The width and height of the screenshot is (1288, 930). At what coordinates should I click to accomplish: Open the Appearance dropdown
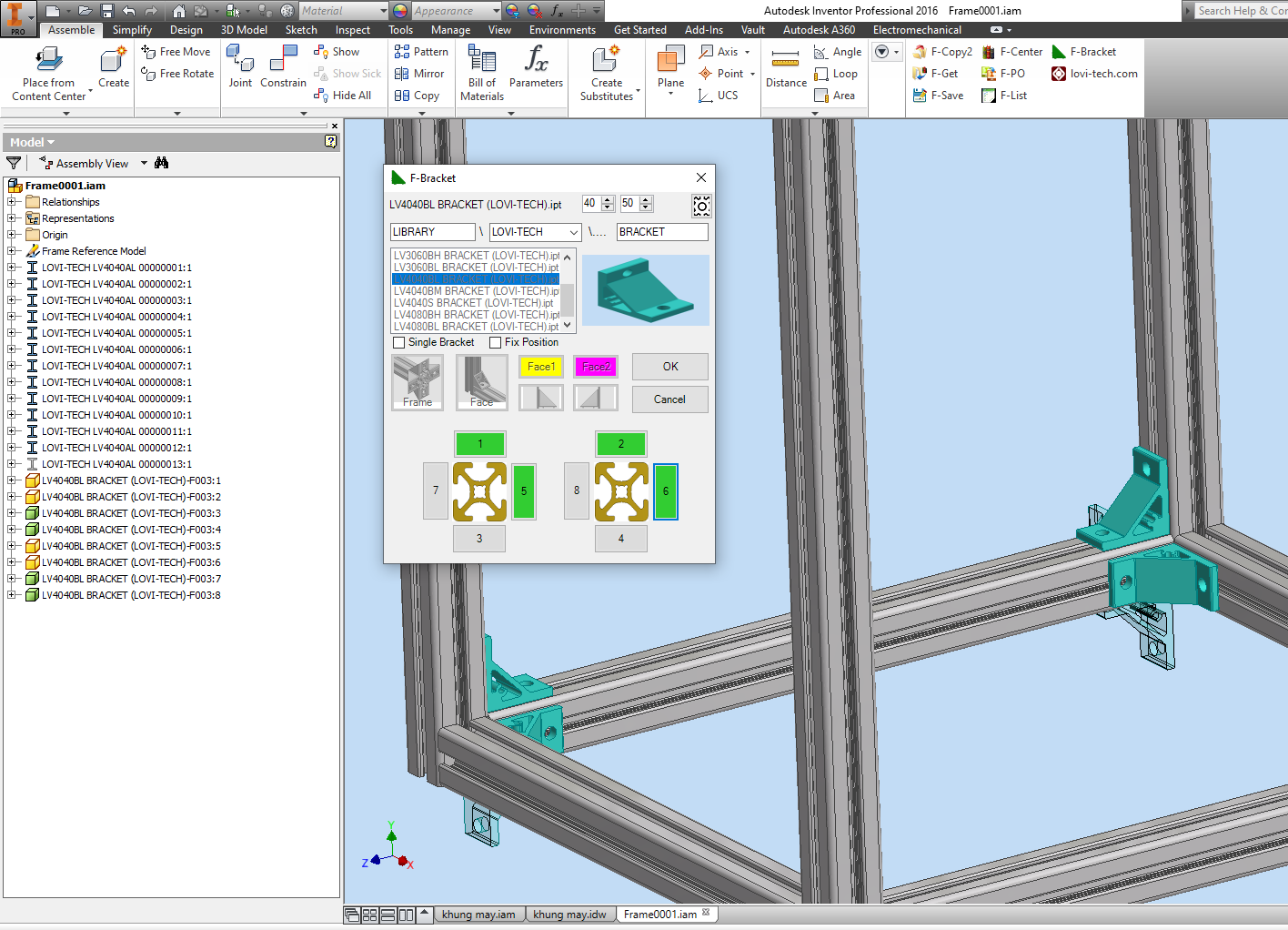click(x=496, y=11)
